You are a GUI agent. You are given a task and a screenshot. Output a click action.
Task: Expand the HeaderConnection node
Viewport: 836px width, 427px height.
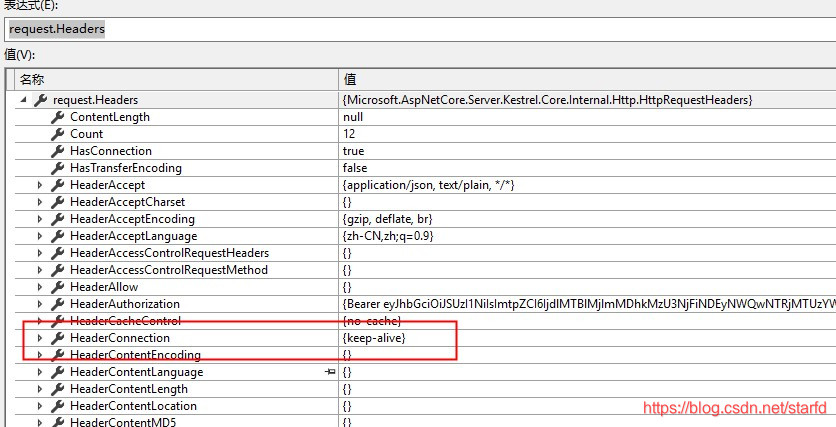(x=39, y=338)
